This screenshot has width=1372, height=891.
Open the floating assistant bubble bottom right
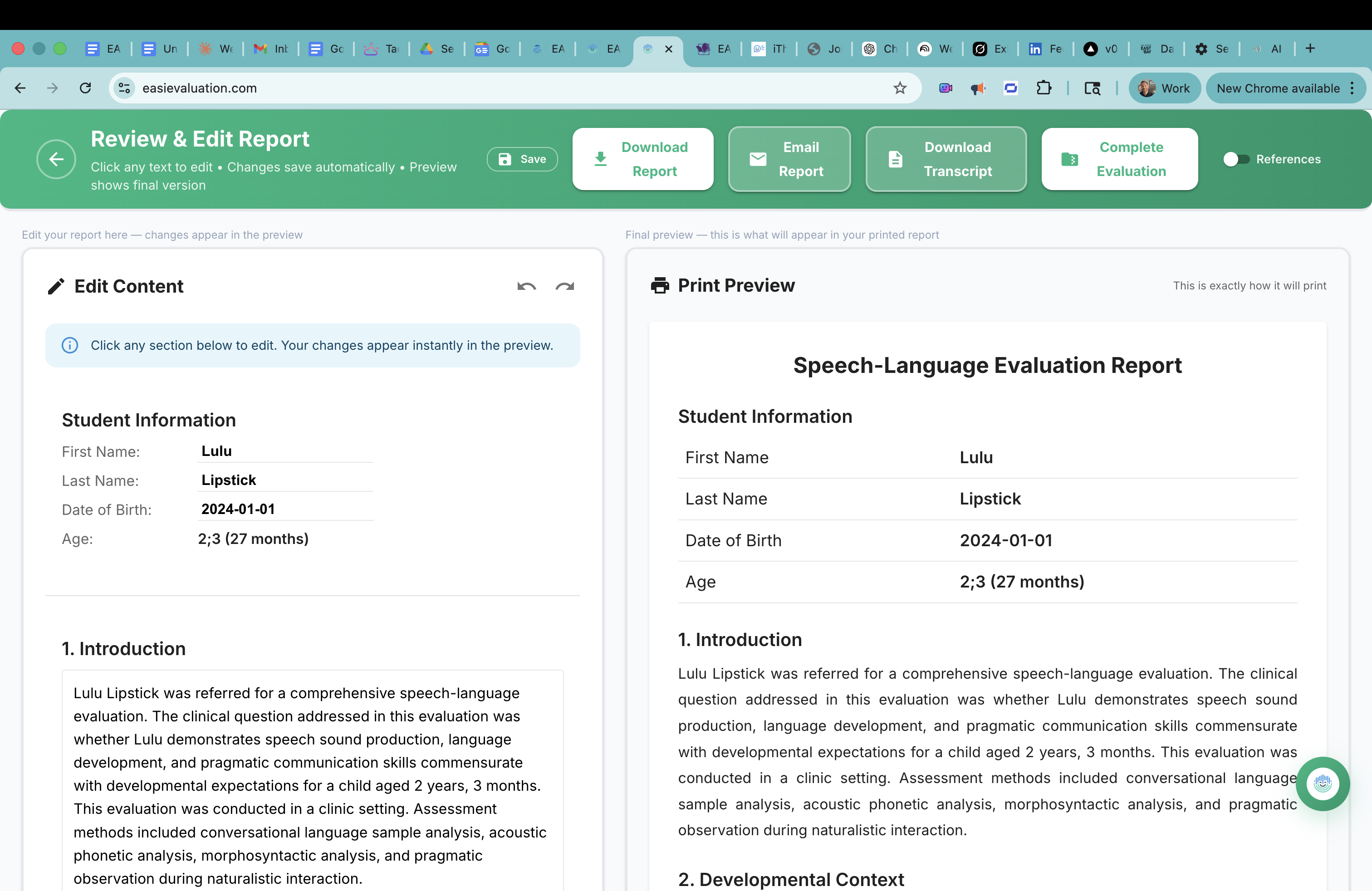1323,784
